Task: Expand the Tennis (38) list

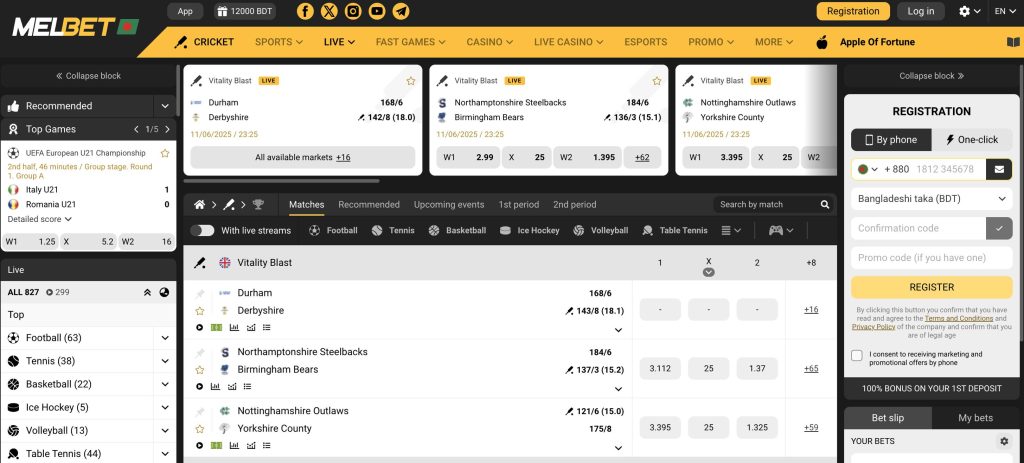Action: 165,361
